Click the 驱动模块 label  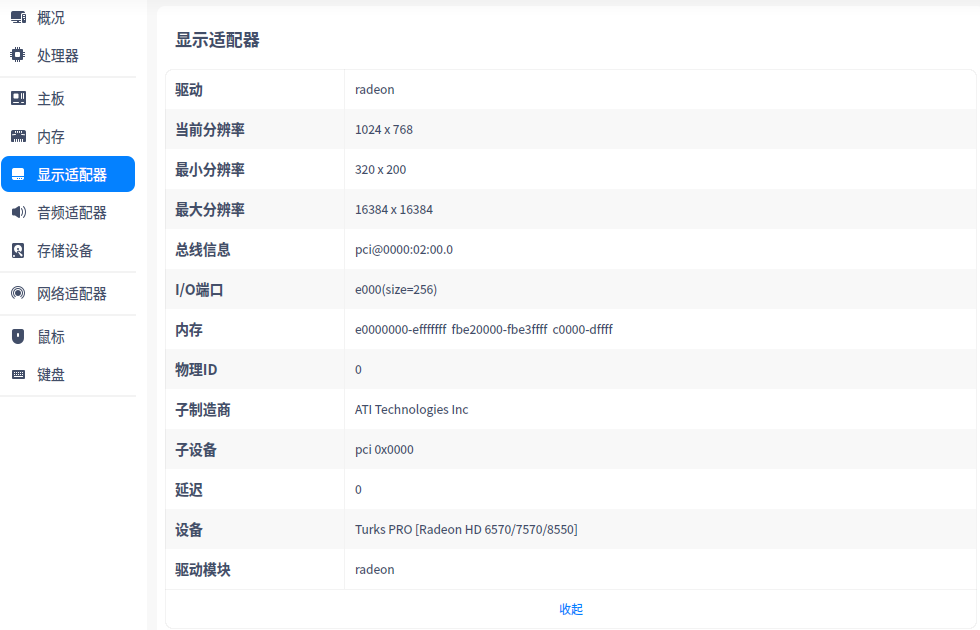pos(202,569)
